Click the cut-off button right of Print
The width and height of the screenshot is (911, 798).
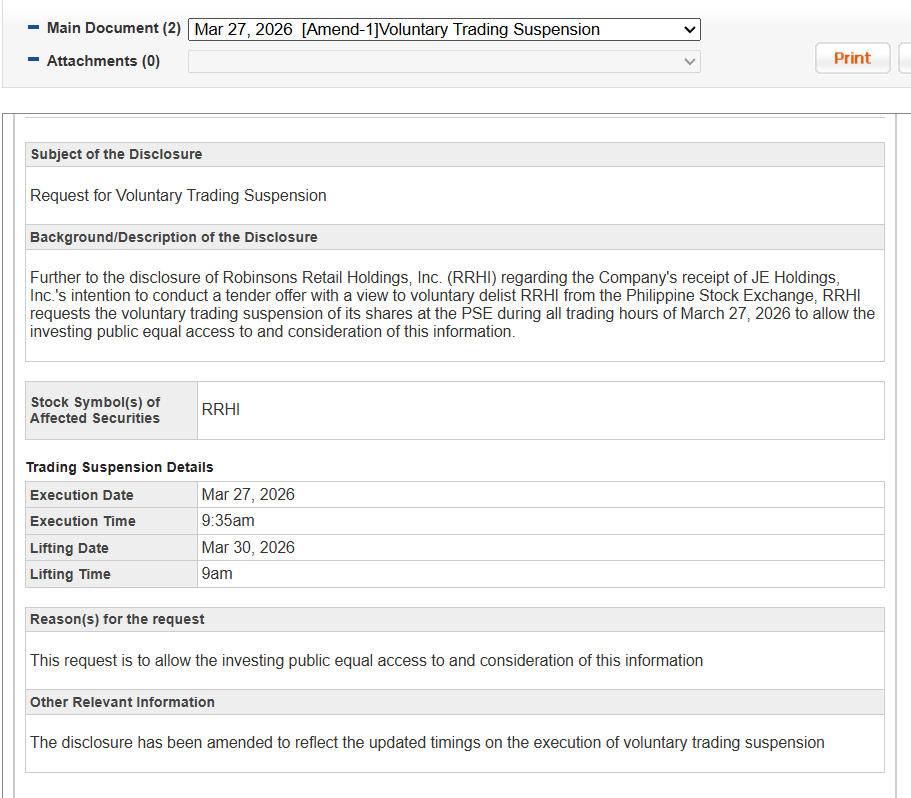(x=905, y=58)
